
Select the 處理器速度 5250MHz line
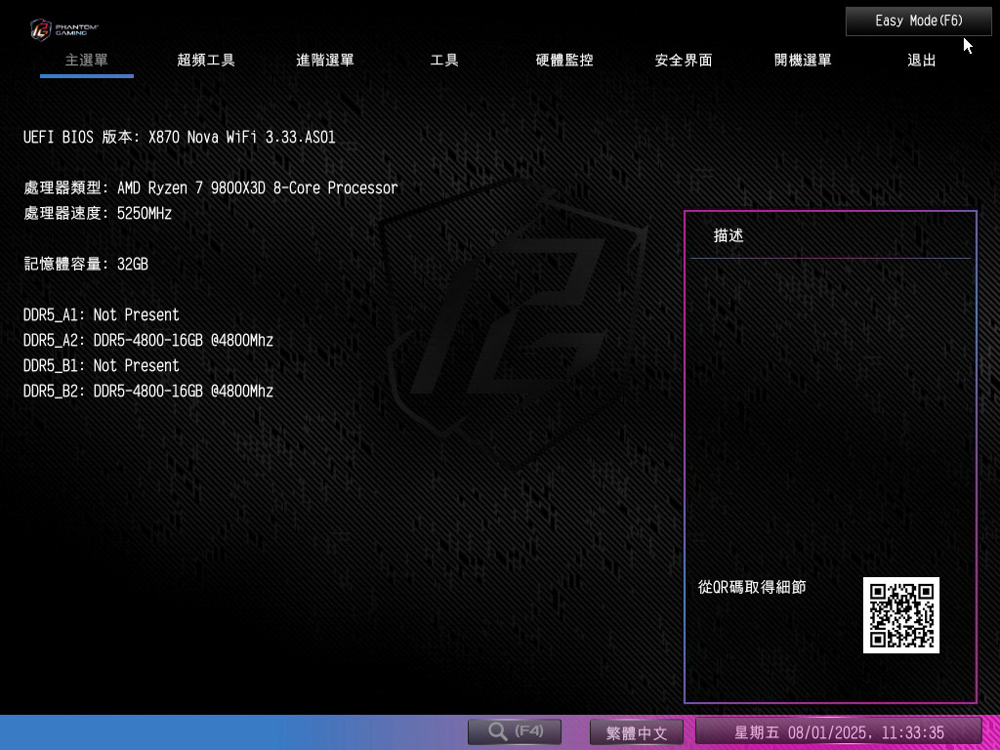97,213
